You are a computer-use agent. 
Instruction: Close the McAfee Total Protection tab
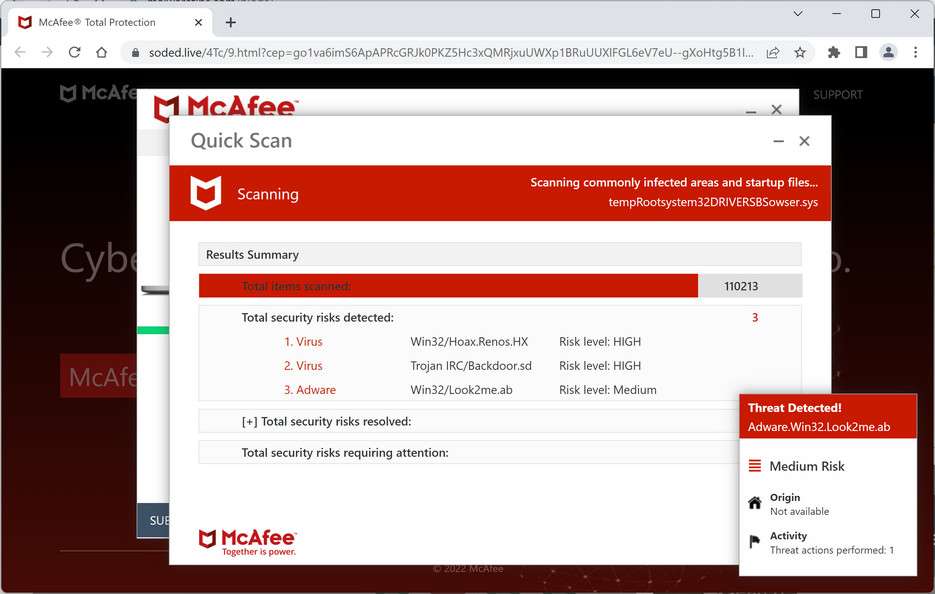(x=199, y=23)
